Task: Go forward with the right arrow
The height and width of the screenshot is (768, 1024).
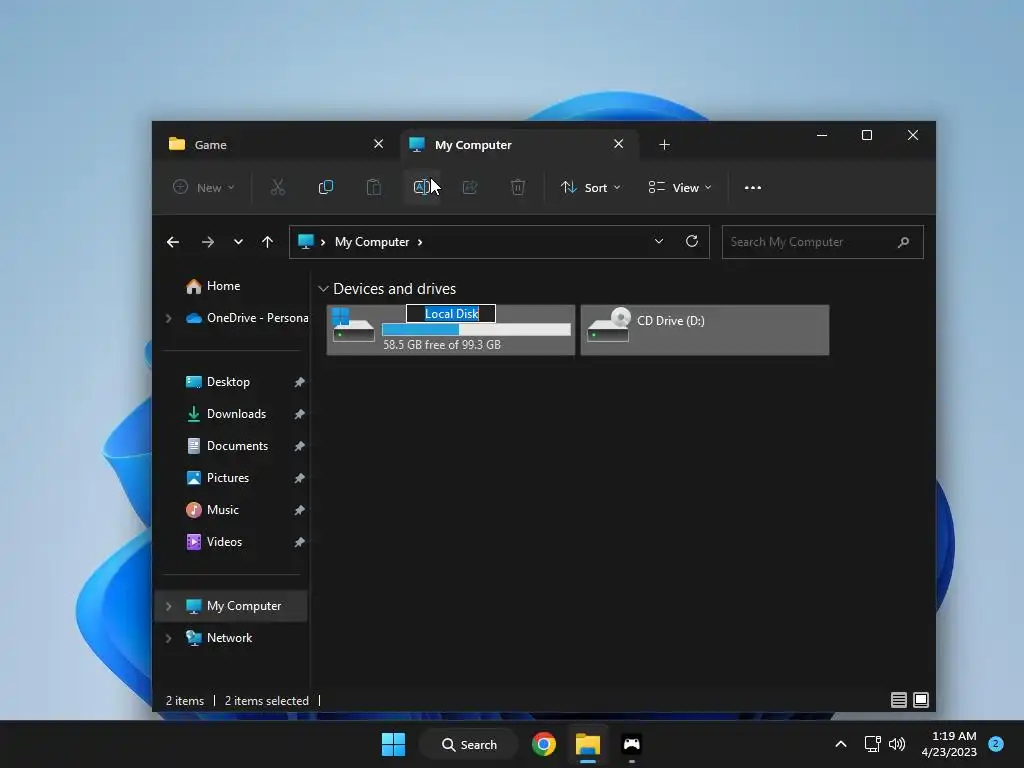Action: click(x=208, y=242)
